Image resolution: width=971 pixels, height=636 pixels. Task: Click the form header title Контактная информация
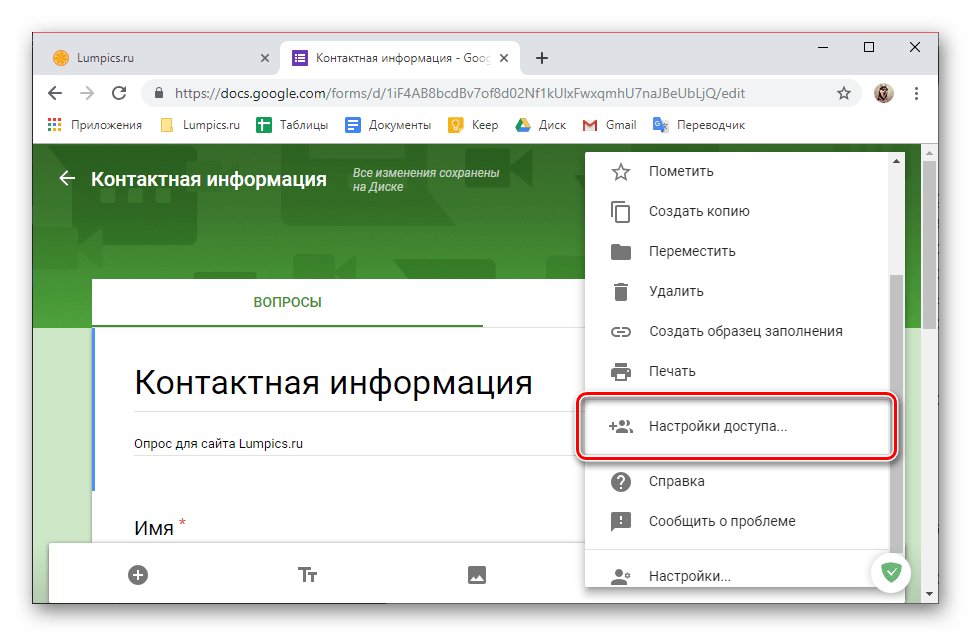[209, 179]
